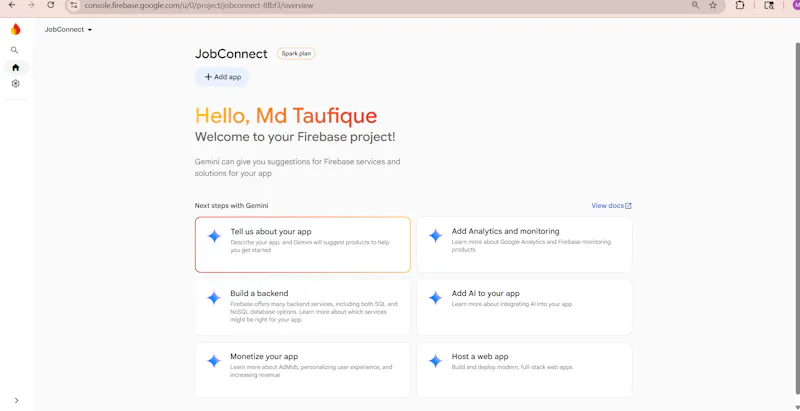Click Gemini sparkle icon on Tell us card
Viewport: 800px width, 411px height.
point(214,236)
